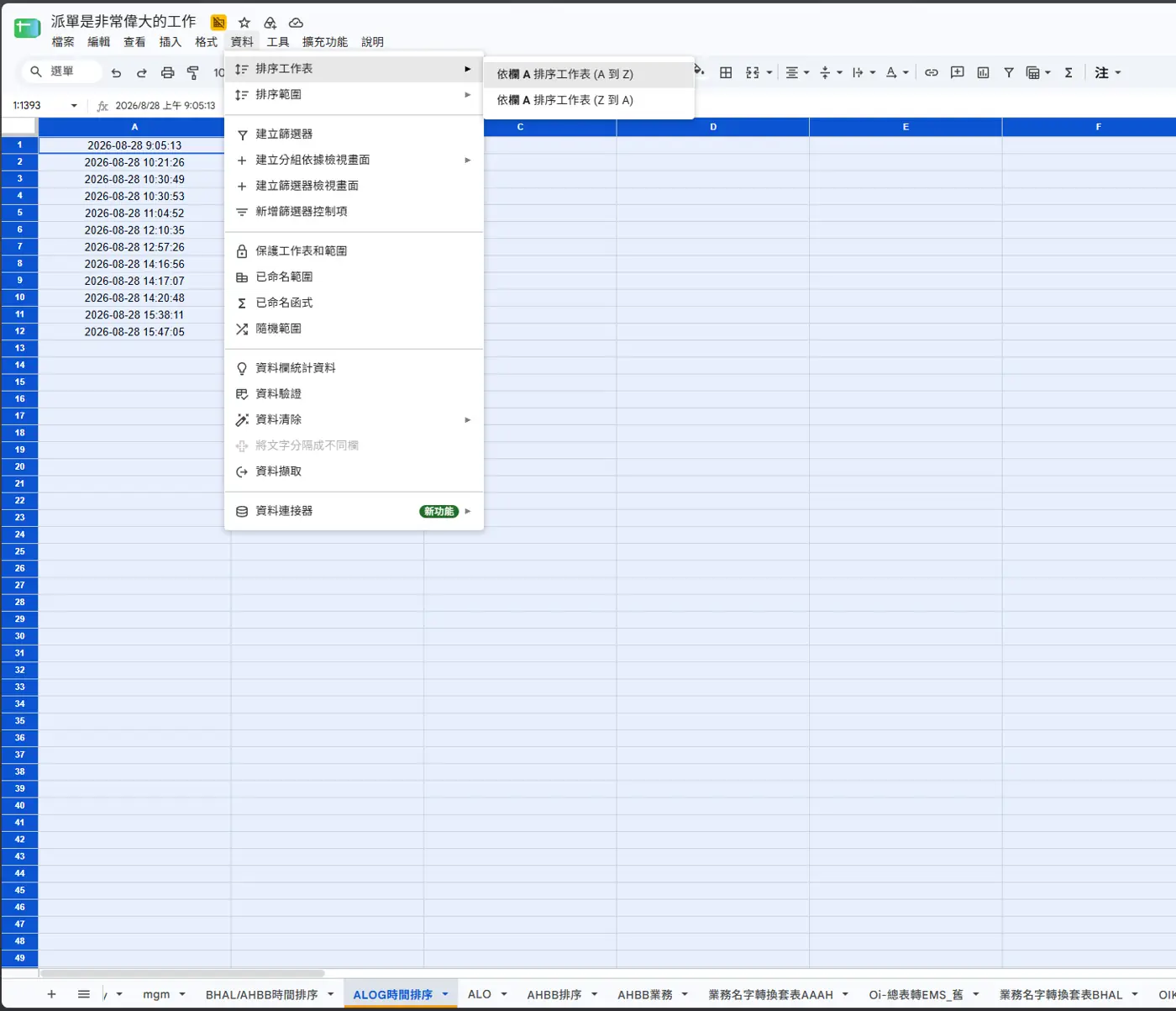Select the 排序範圍 menu entry
The height and width of the screenshot is (1011, 1176).
point(354,95)
